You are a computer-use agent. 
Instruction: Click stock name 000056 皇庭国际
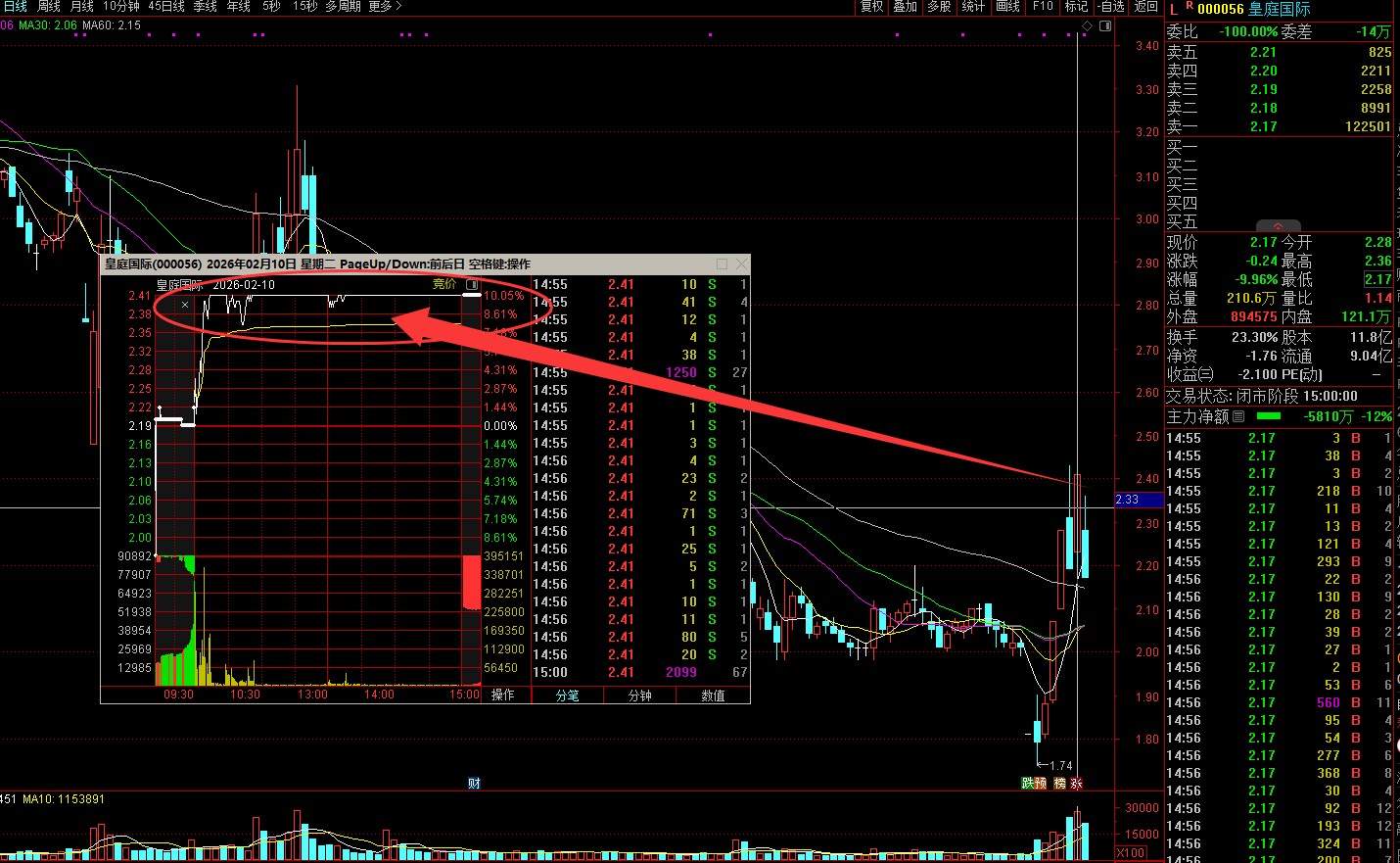tap(1253, 9)
